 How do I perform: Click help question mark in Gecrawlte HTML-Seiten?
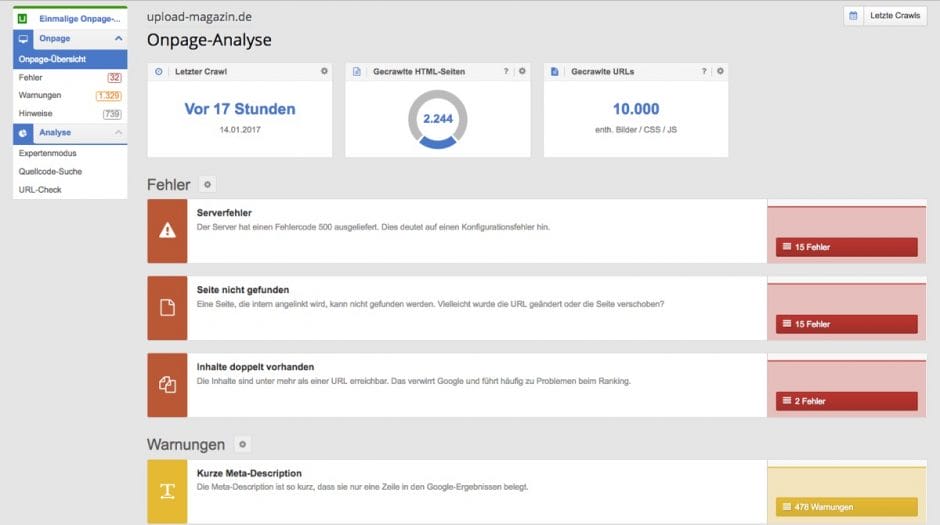coord(506,72)
